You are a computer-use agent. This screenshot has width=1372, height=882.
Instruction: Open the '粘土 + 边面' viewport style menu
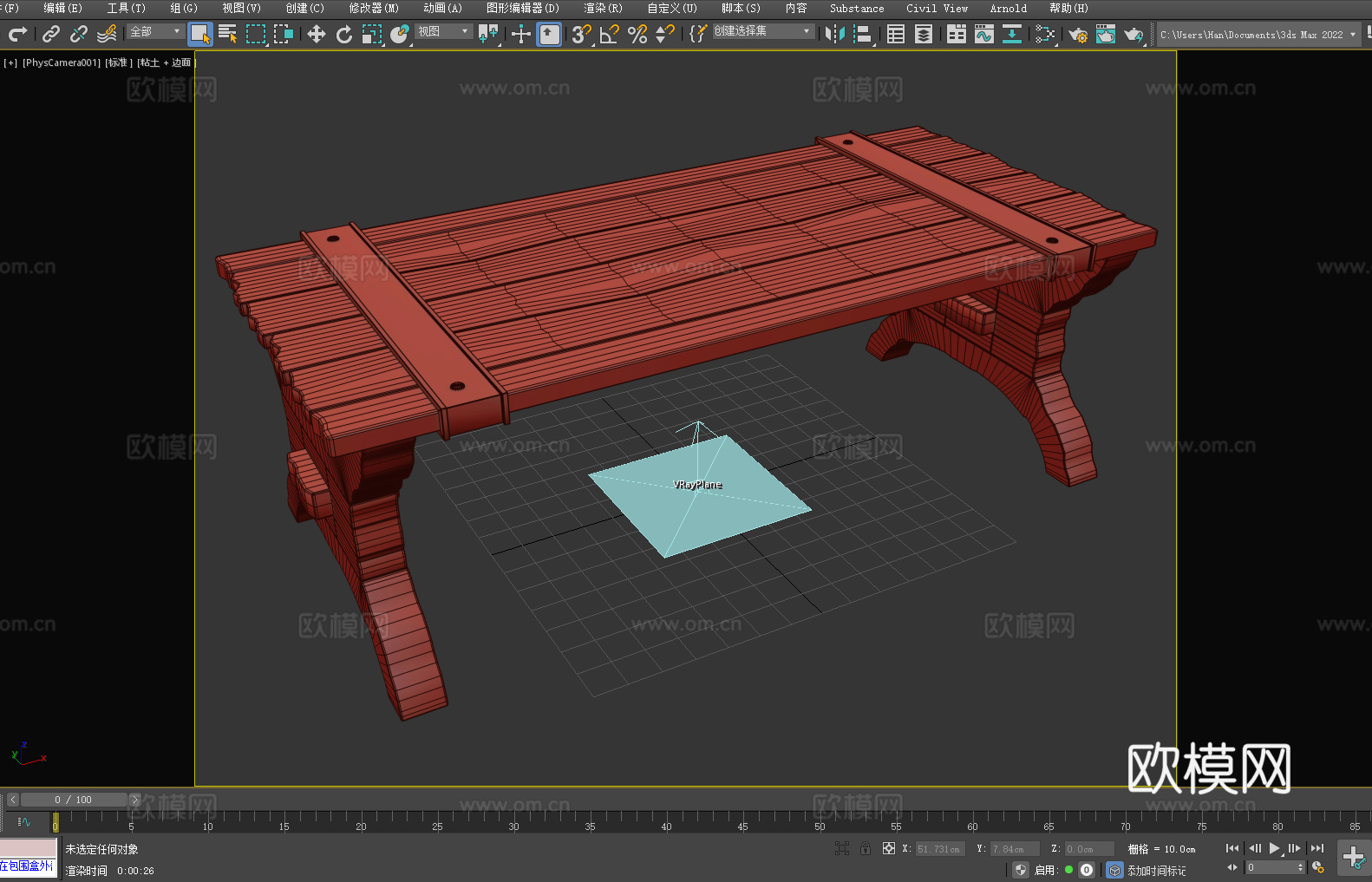167,62
